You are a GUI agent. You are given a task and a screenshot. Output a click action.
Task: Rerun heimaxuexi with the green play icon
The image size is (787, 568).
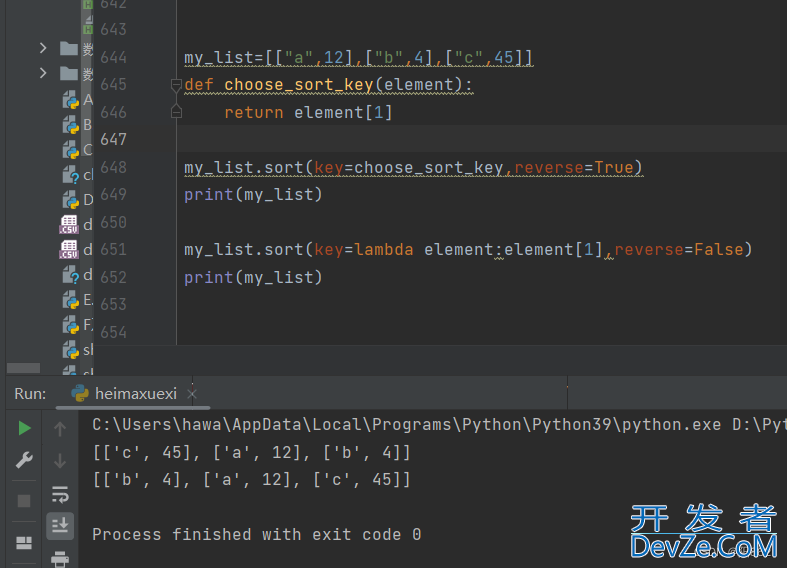pos(24,428)
